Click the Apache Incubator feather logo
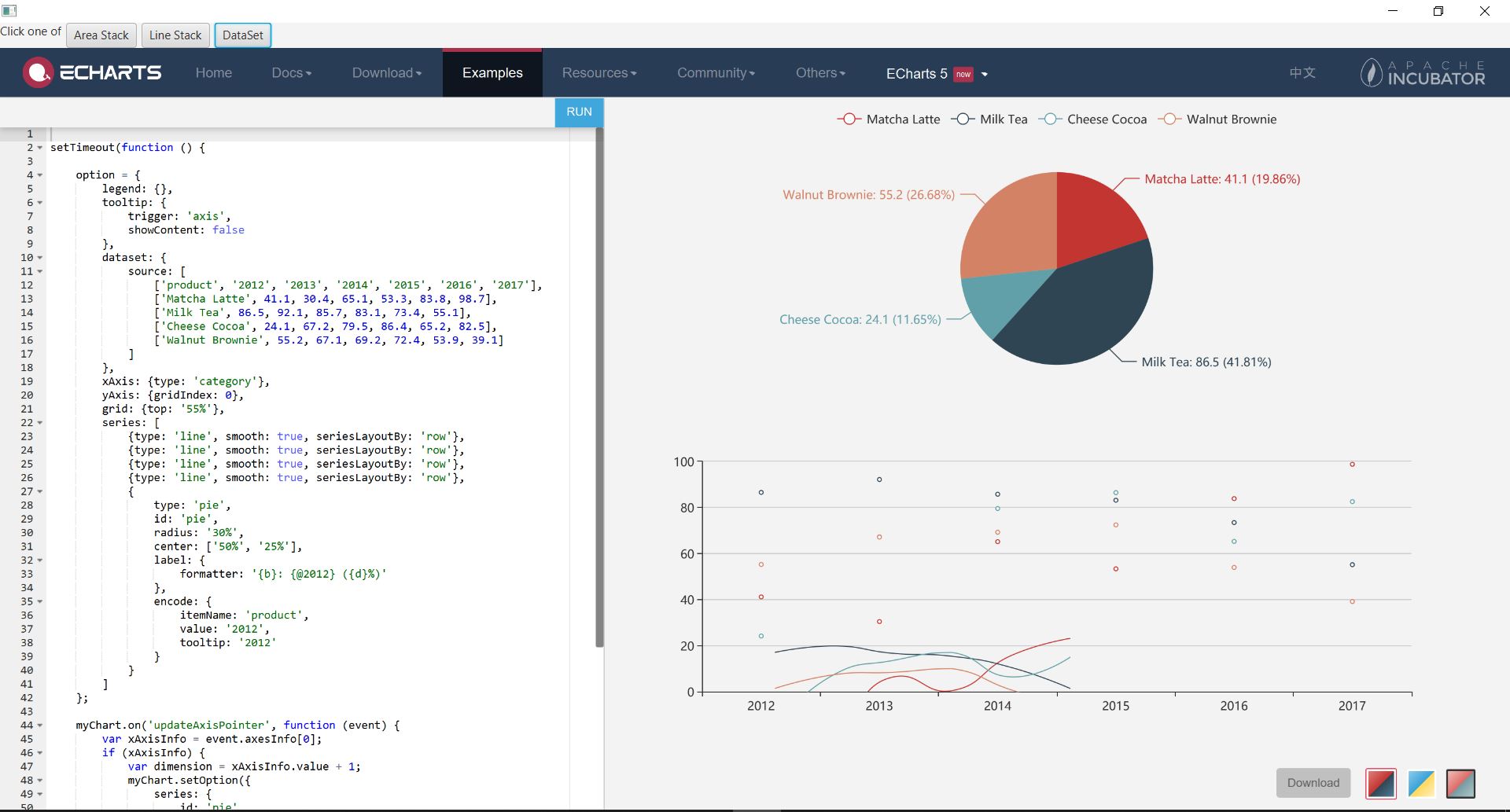The height and width of the screenshot is (812, 1510). pos(1371,73)
